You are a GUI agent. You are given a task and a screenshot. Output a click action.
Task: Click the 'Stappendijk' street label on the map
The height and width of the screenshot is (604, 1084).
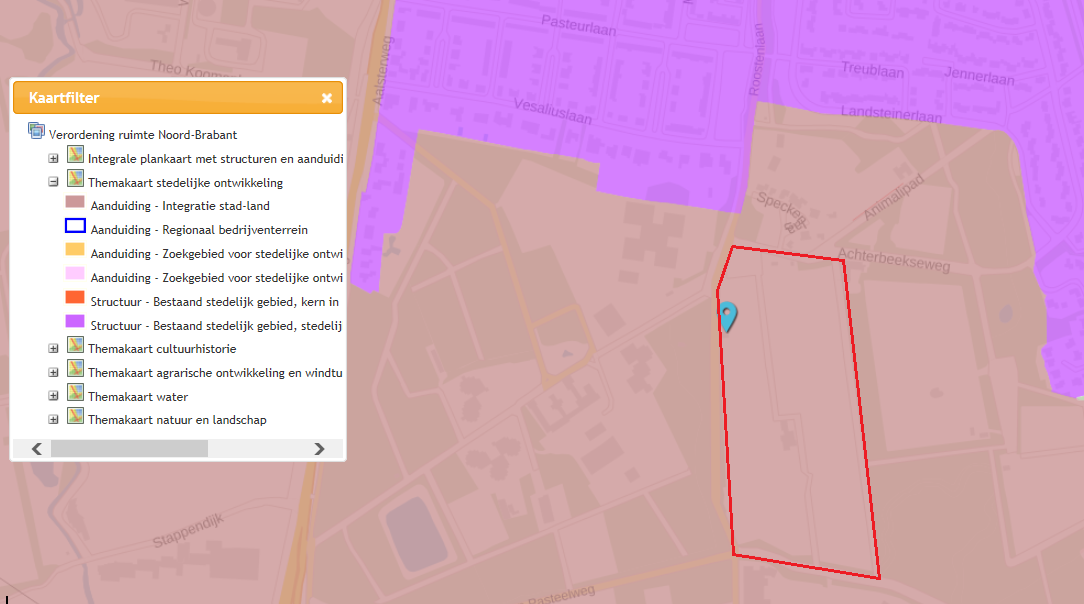[x=188, y=530]
